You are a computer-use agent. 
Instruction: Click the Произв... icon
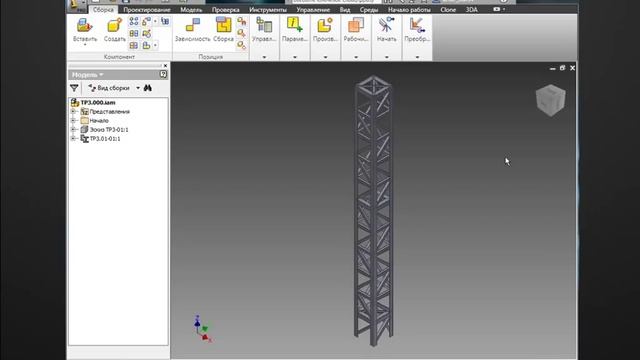325,25
